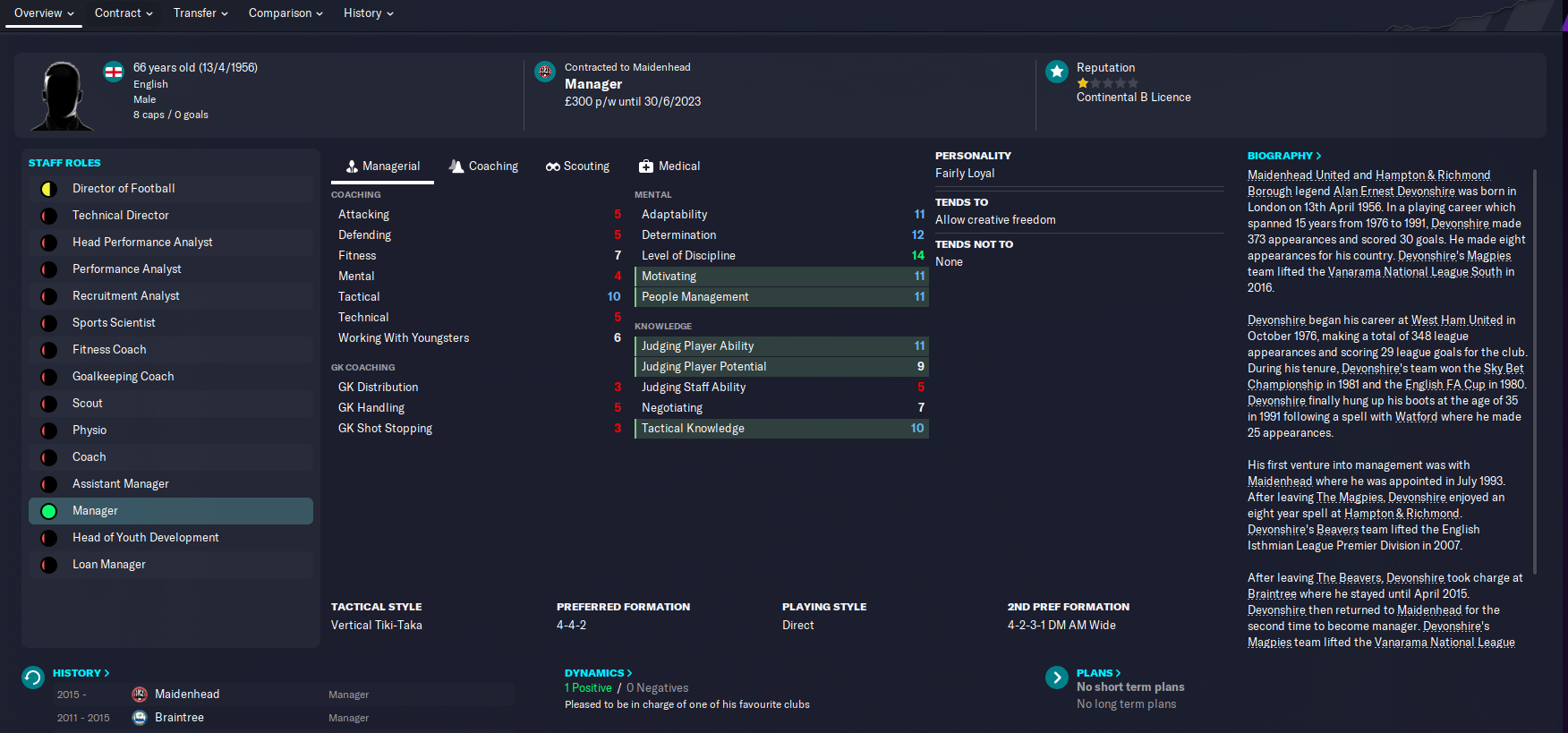Open the Contract dropdown menu
This screenshot has height=733, width=1568.
[124, 13]
